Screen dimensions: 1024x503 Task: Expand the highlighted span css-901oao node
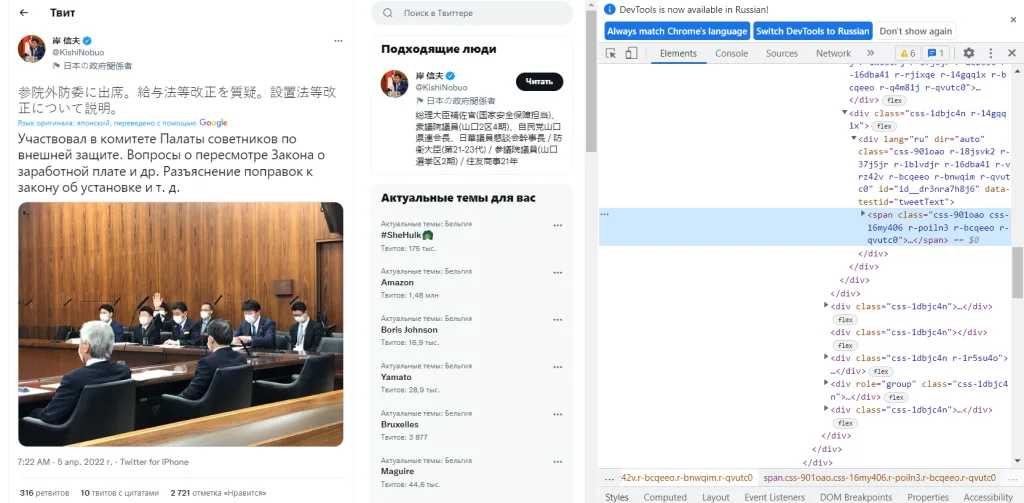pyautogui.click(x=863, y=214)
